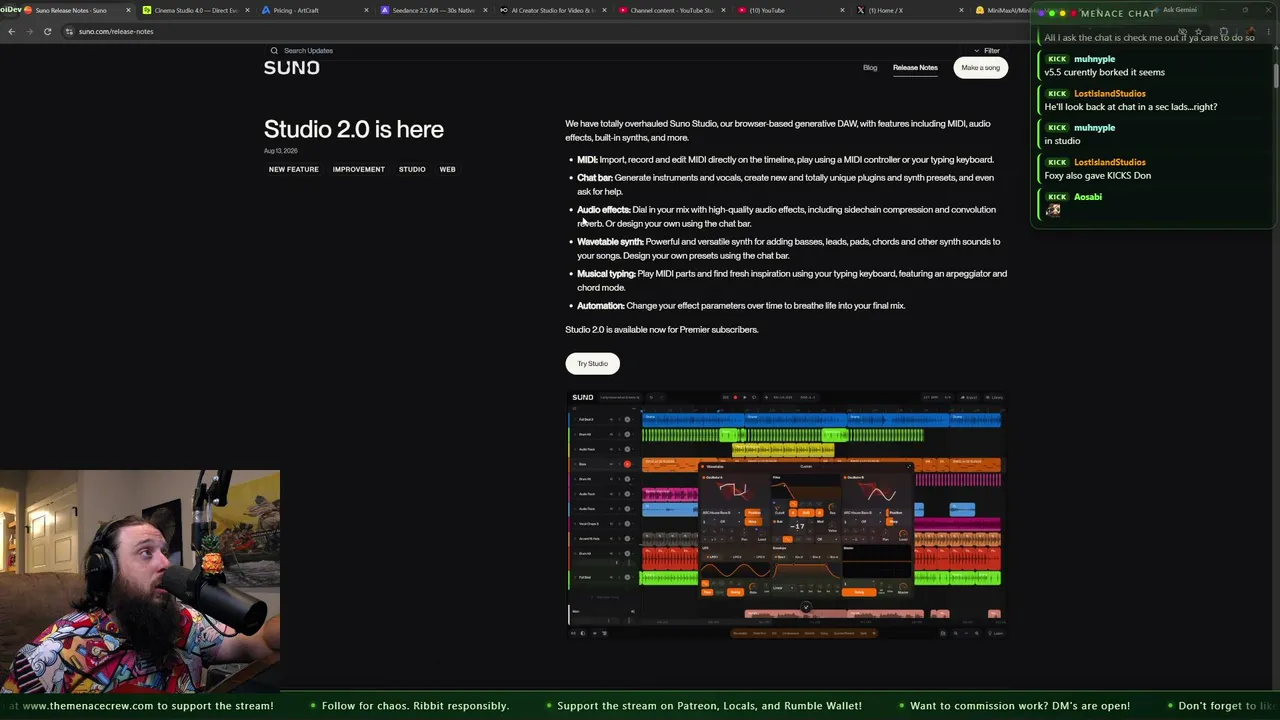Open the Release Notes nav link
This screenshot has height=720, width=1280.
tap(915, 68)
